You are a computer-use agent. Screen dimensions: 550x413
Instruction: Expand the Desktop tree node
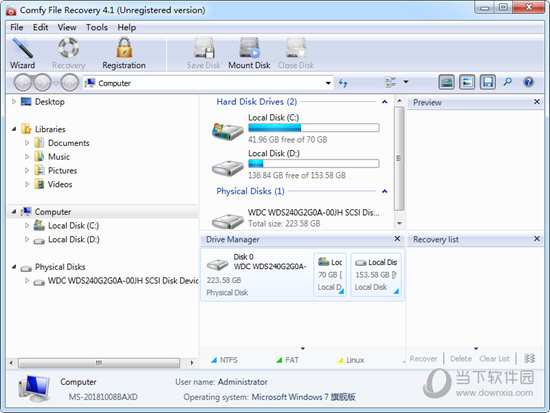click(x=14, y=101)
